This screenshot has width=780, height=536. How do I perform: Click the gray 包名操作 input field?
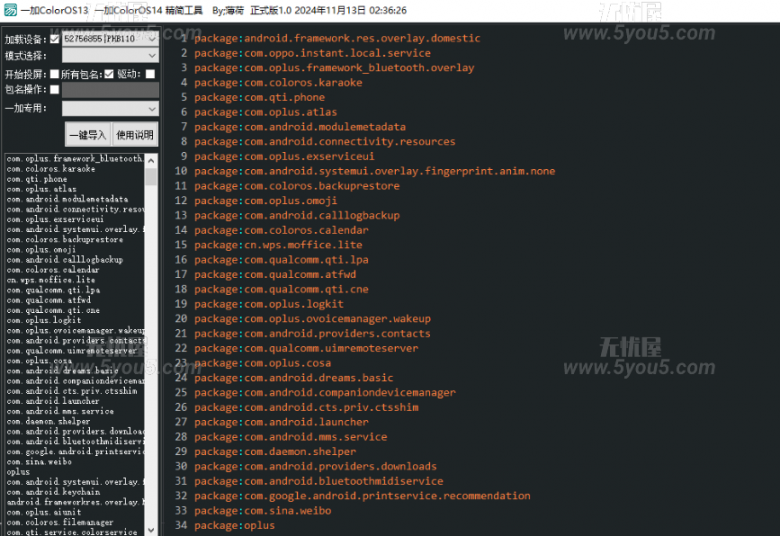pos(110,90)
